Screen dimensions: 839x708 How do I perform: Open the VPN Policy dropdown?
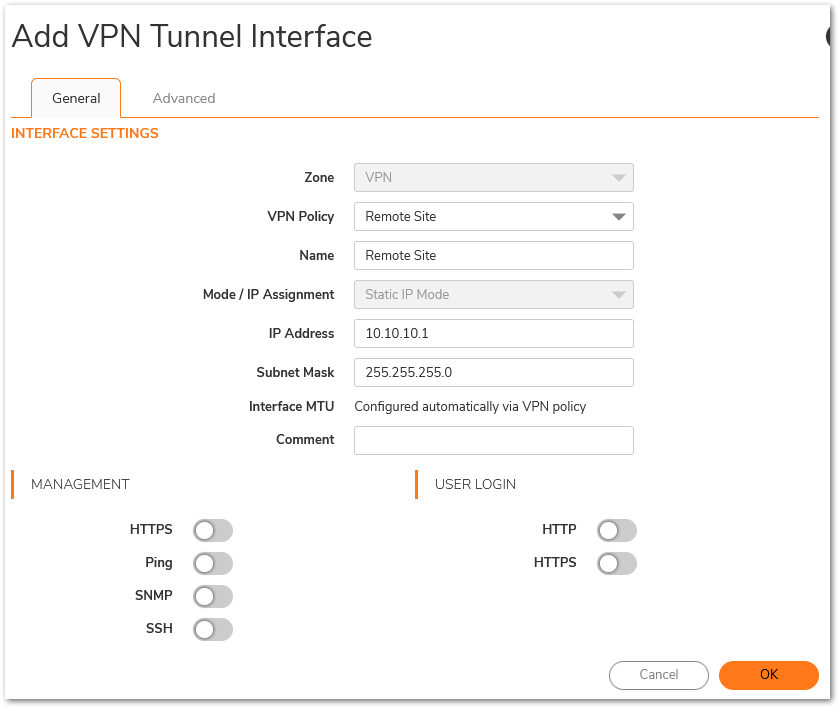(493, 216)
